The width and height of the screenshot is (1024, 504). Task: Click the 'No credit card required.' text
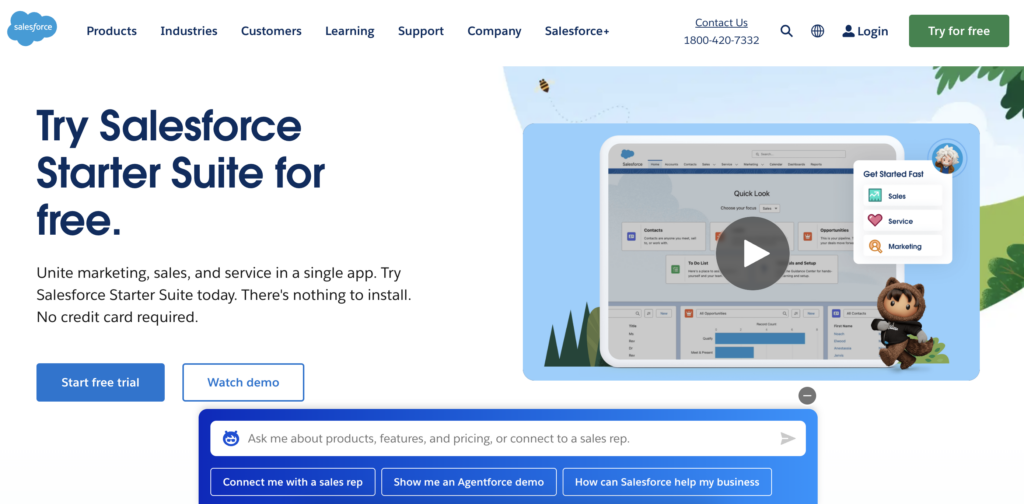(x=117, y=317)
